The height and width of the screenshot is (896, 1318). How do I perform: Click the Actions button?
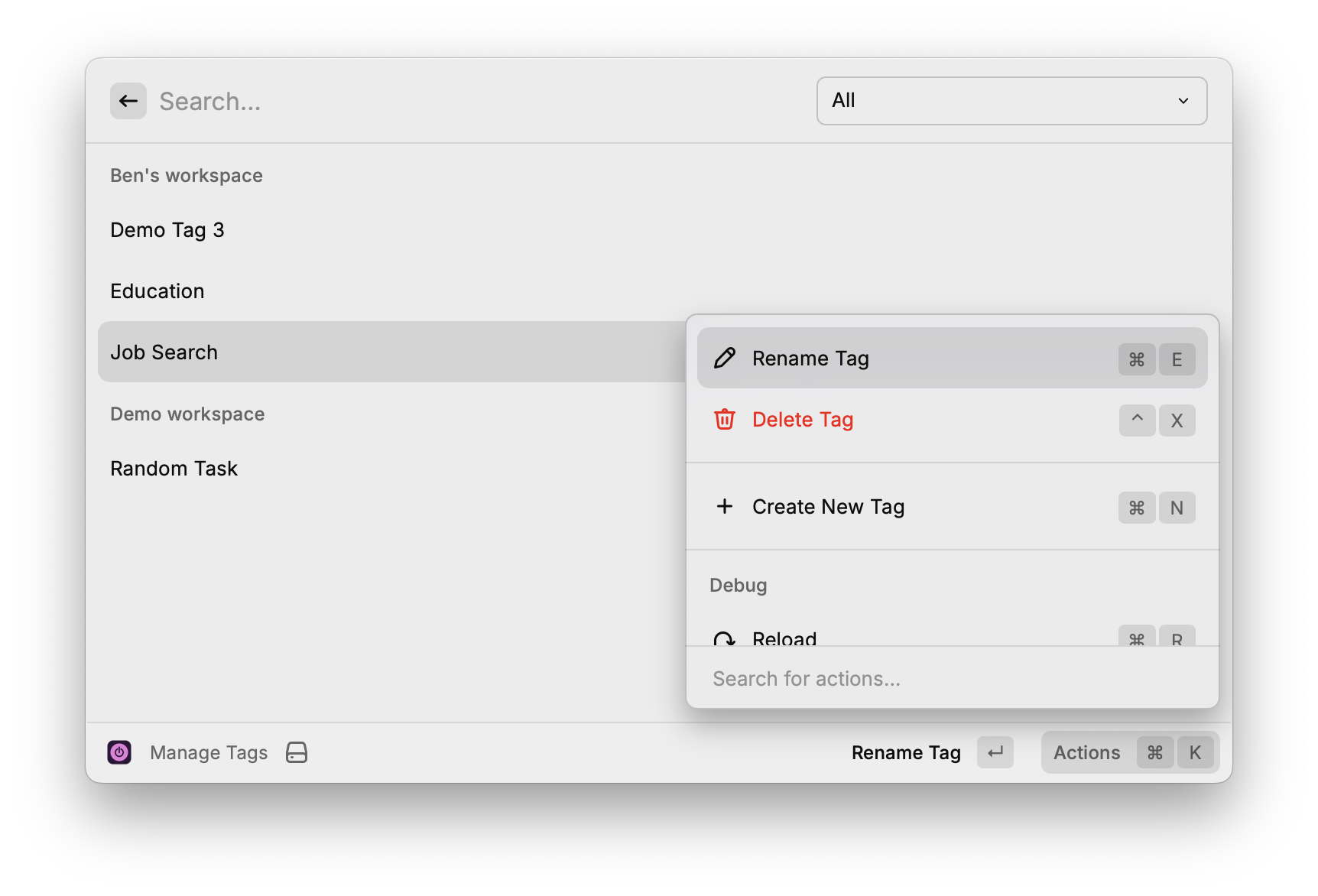point(1130,752)
